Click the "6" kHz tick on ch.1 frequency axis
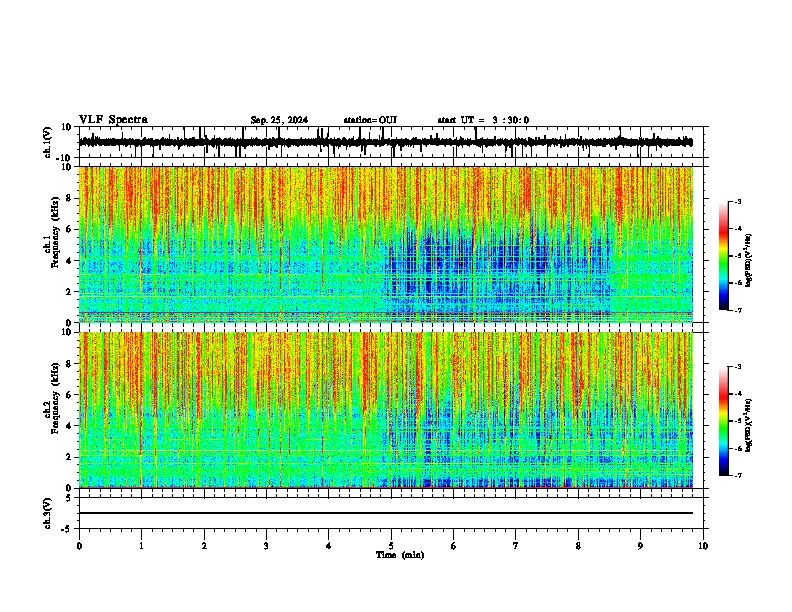This screenshot has width=792, height=612. click(x=70, y=229)
